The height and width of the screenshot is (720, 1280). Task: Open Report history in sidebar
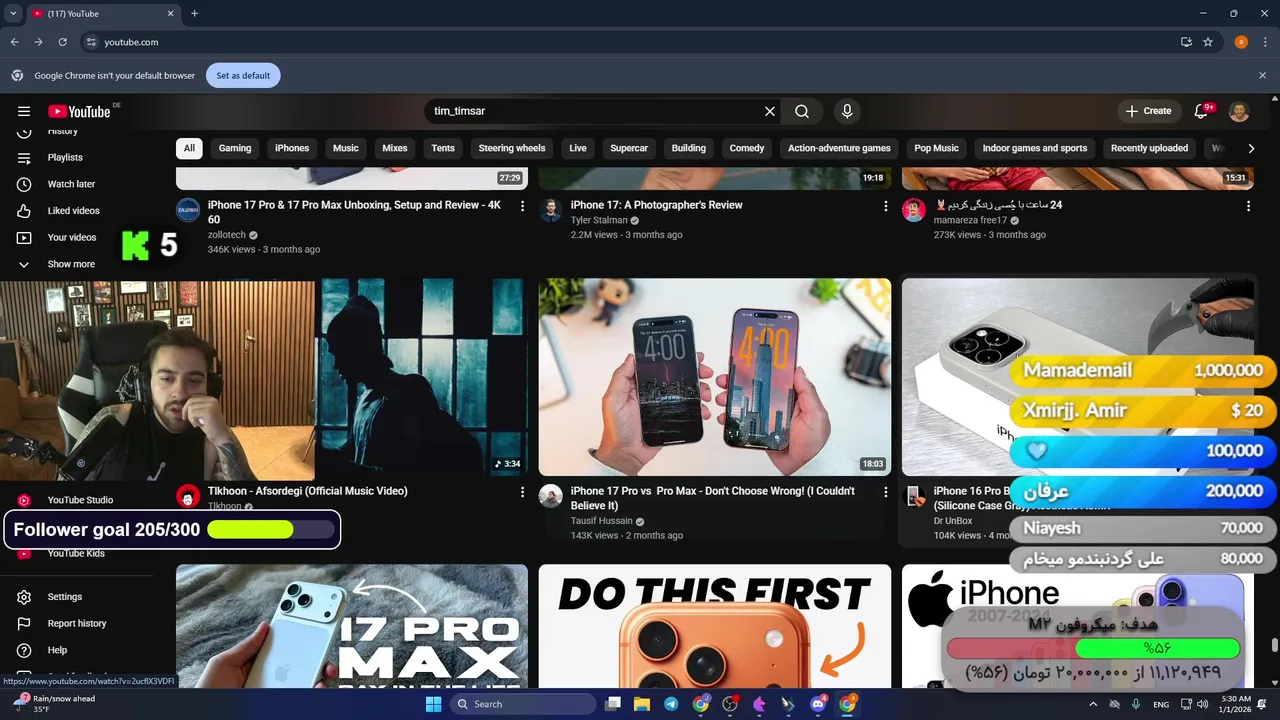[x=78, y=623]
